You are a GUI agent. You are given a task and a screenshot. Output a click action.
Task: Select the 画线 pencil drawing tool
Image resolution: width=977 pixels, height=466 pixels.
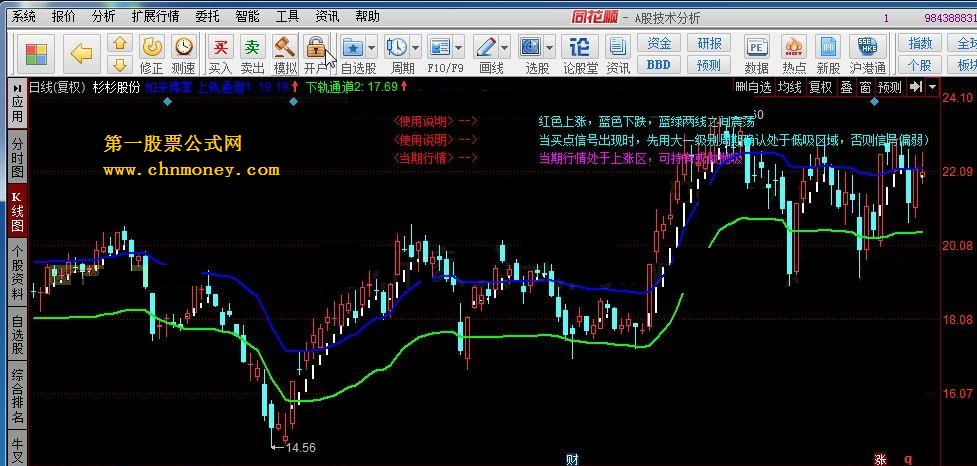[x=485, y=47]
